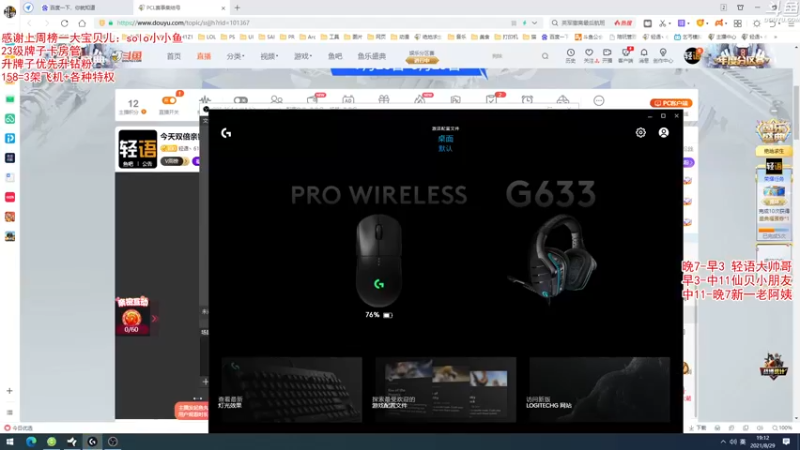Open Douyu history clock icon
The image size is (800, 450).
click(570, 55)
